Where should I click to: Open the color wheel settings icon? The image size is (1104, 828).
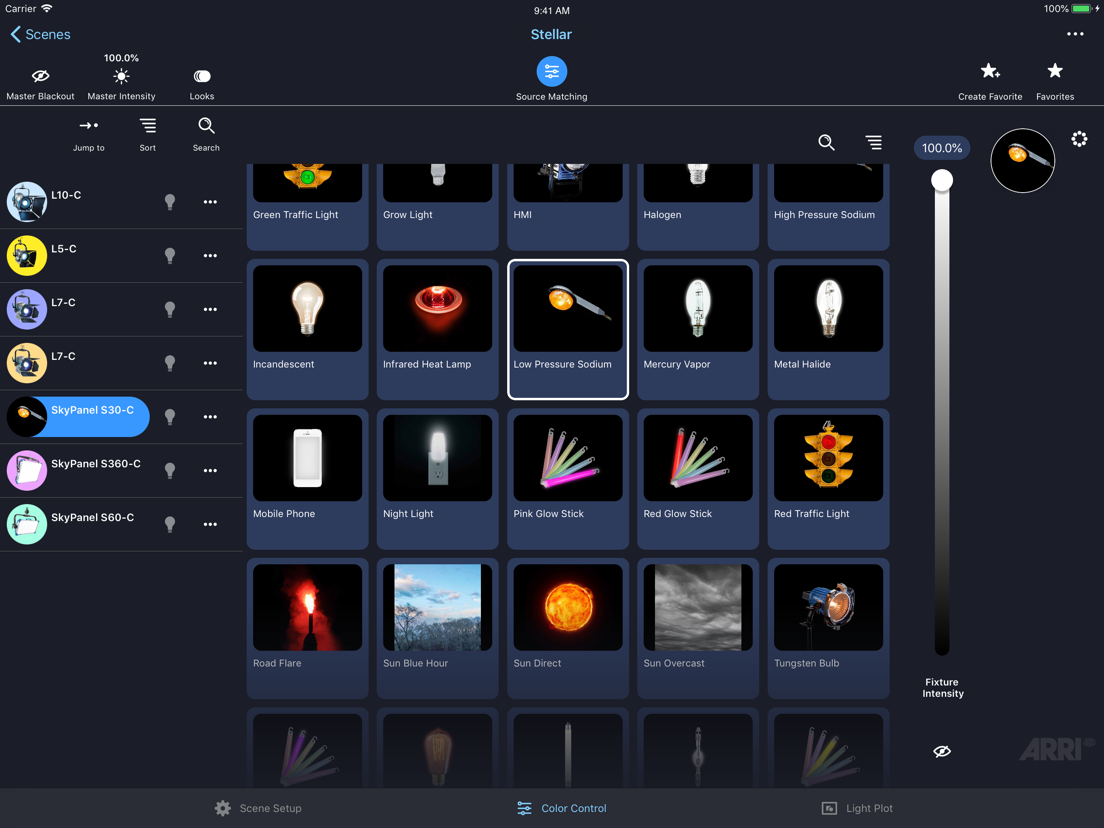pos(1079,139)
